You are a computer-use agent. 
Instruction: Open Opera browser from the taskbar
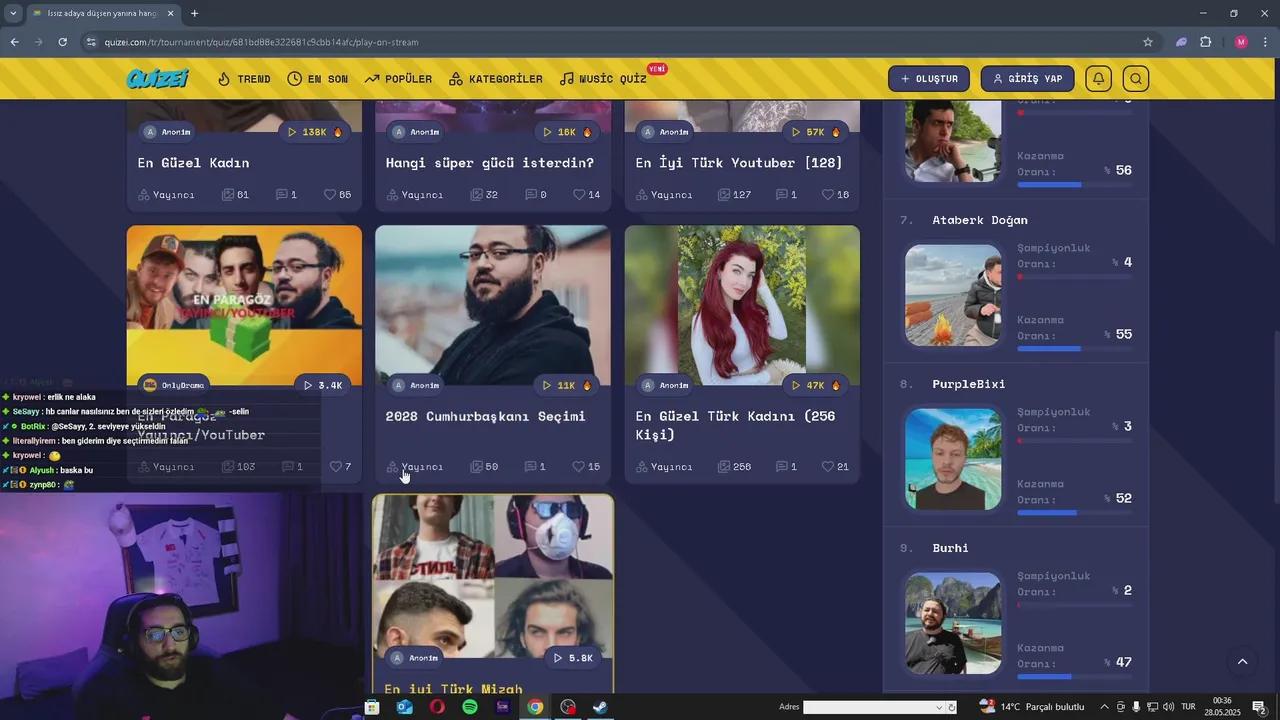click(x=437, y=707)
